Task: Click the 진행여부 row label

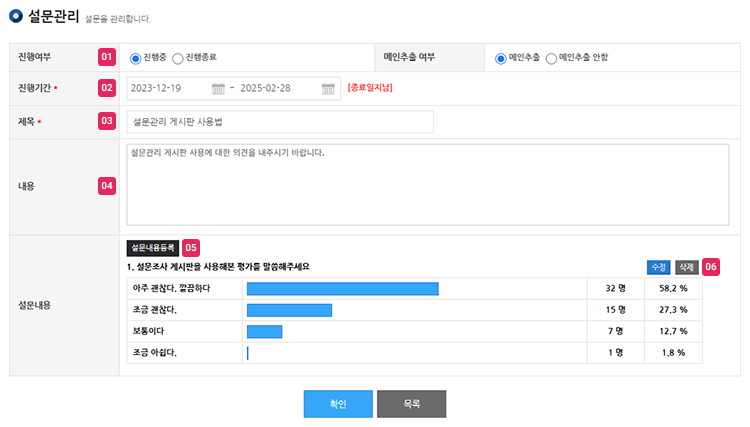Action: point(34,57)
